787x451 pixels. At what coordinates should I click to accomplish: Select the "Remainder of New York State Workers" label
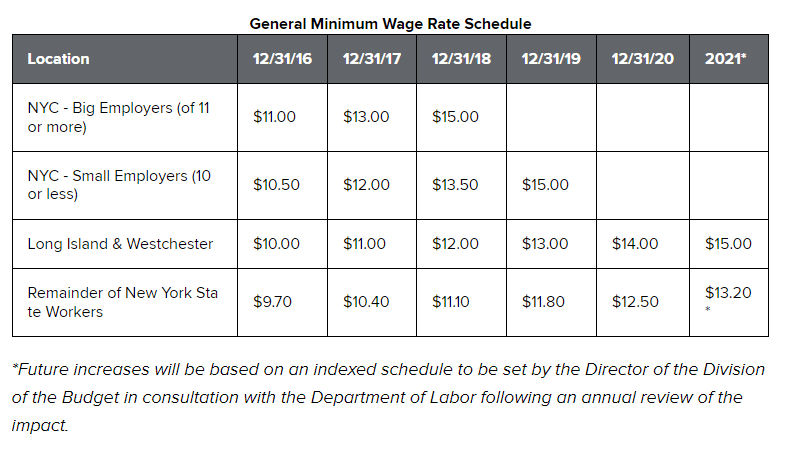122,302
